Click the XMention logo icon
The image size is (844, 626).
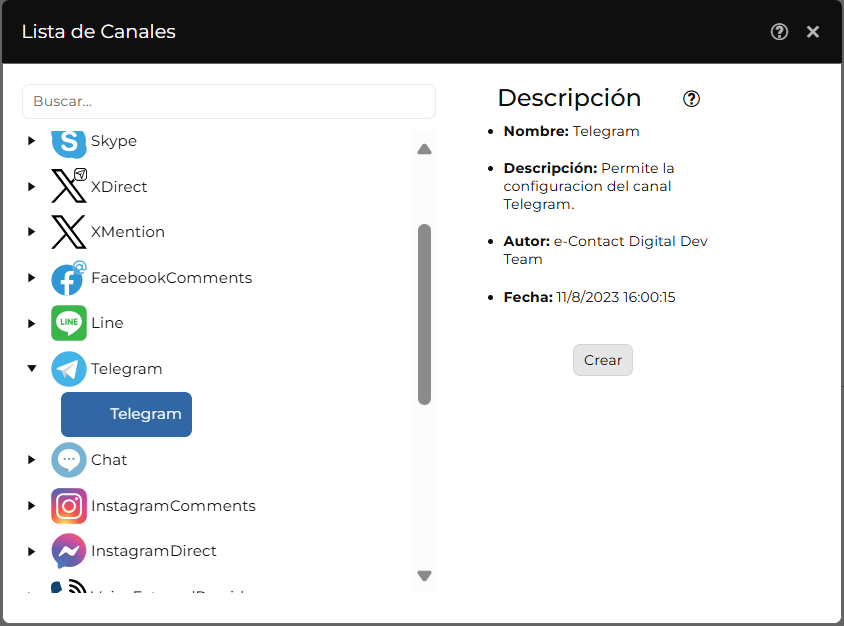coord(69,232)
